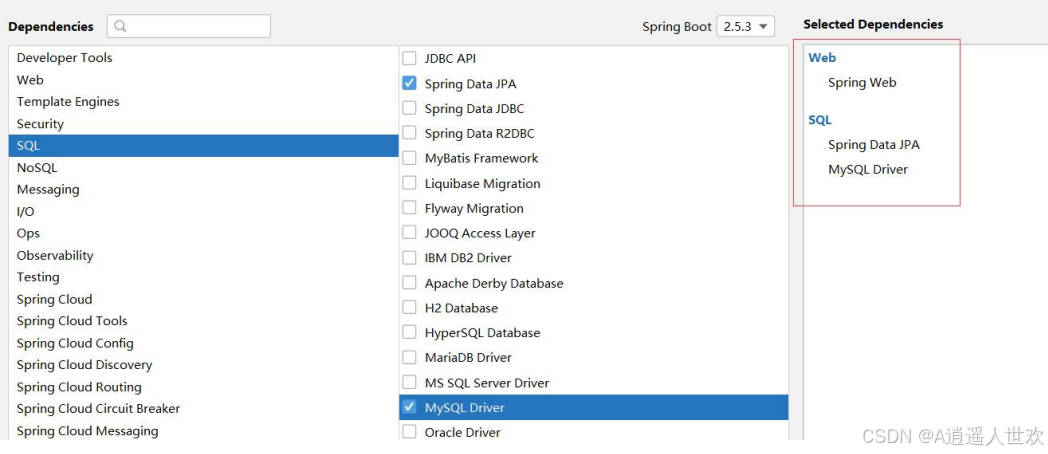Select the Flyway Migration checkbox
Screen dimensions: 1048x454
(409, 208)
